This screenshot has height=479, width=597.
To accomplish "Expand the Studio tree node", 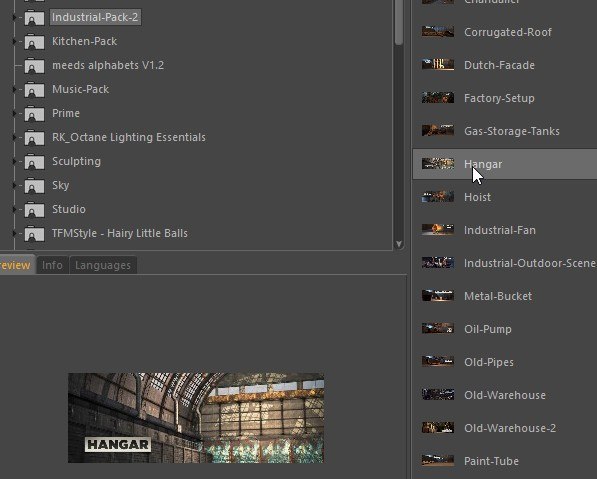I will pyautogui.click(x=14, y=209).
